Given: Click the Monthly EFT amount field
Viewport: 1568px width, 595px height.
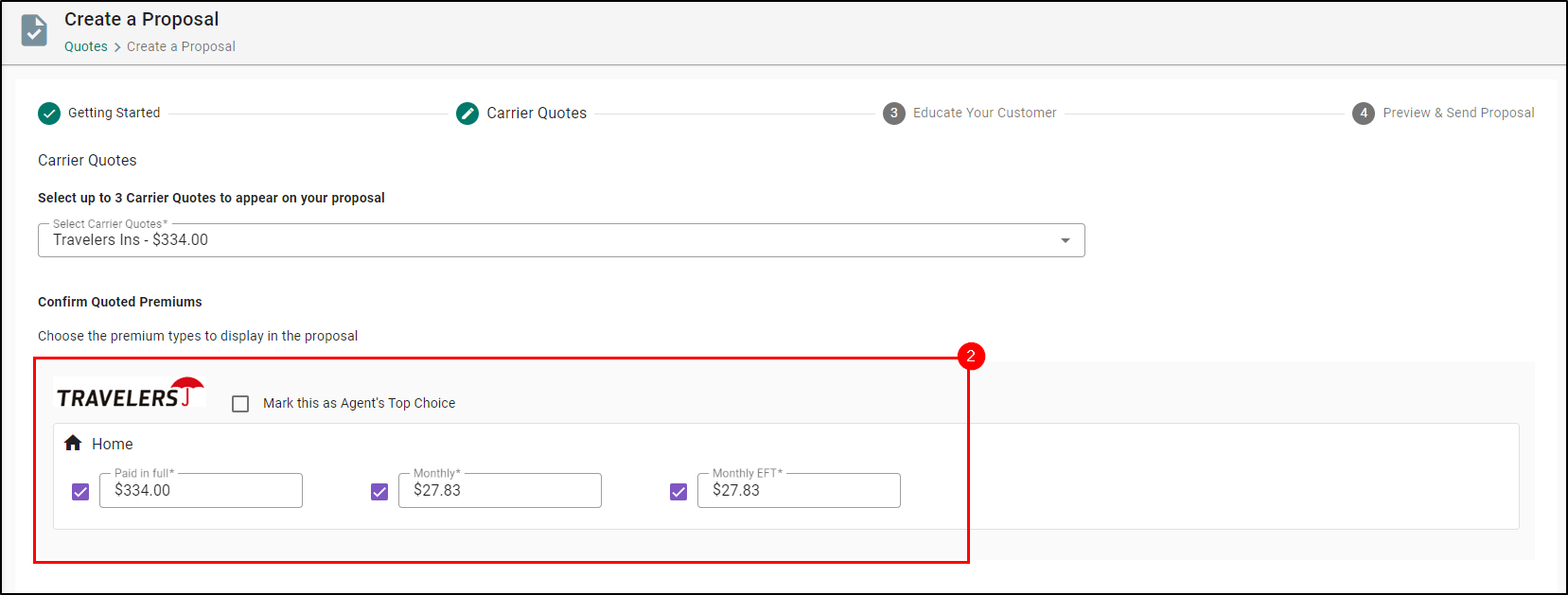Looking at the screenshot, I should pyautogui.click(x=799, y=490).
